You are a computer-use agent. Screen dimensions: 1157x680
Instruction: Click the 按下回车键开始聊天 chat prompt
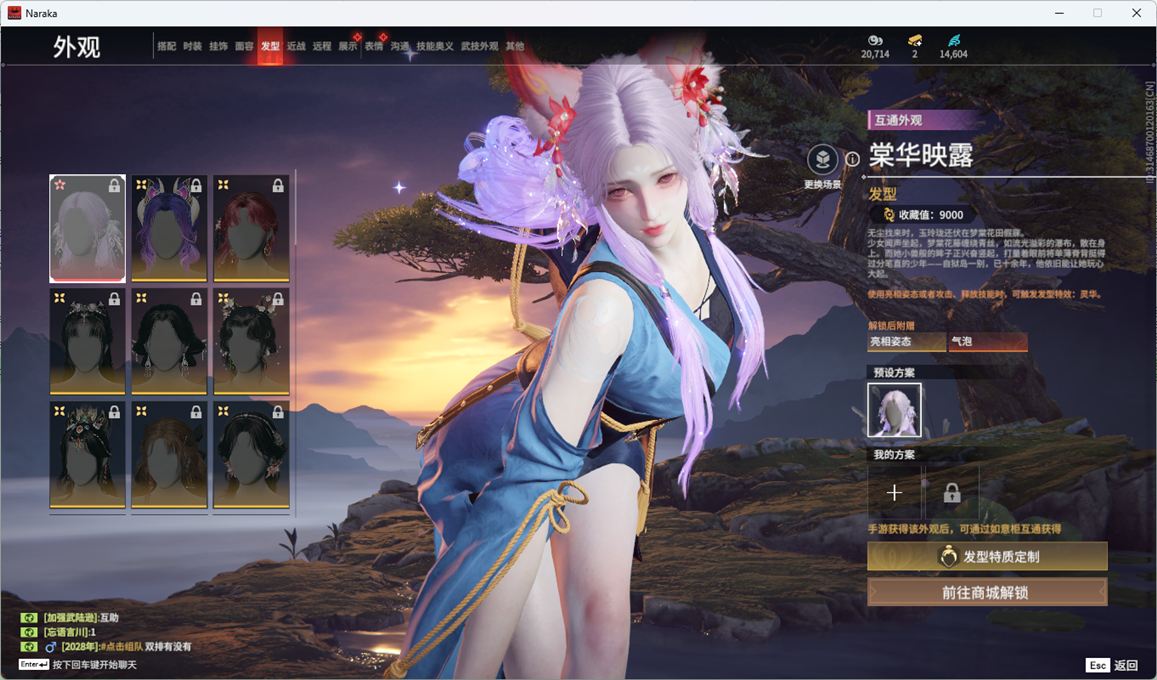pos(94,665)
